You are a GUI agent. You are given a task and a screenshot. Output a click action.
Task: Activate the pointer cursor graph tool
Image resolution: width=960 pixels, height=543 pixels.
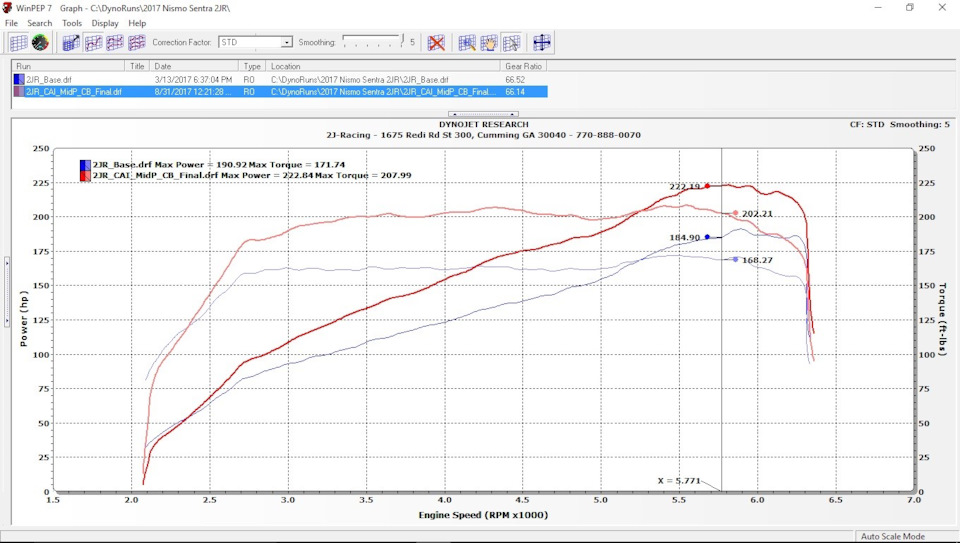tap(511, 42)
